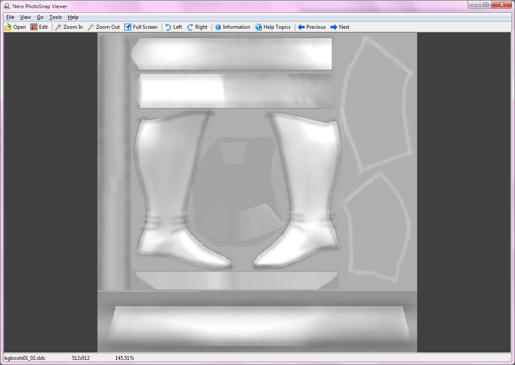Go to Next image
The width and height of the screenshot is (515, 365).
click(x=340, y=27)
